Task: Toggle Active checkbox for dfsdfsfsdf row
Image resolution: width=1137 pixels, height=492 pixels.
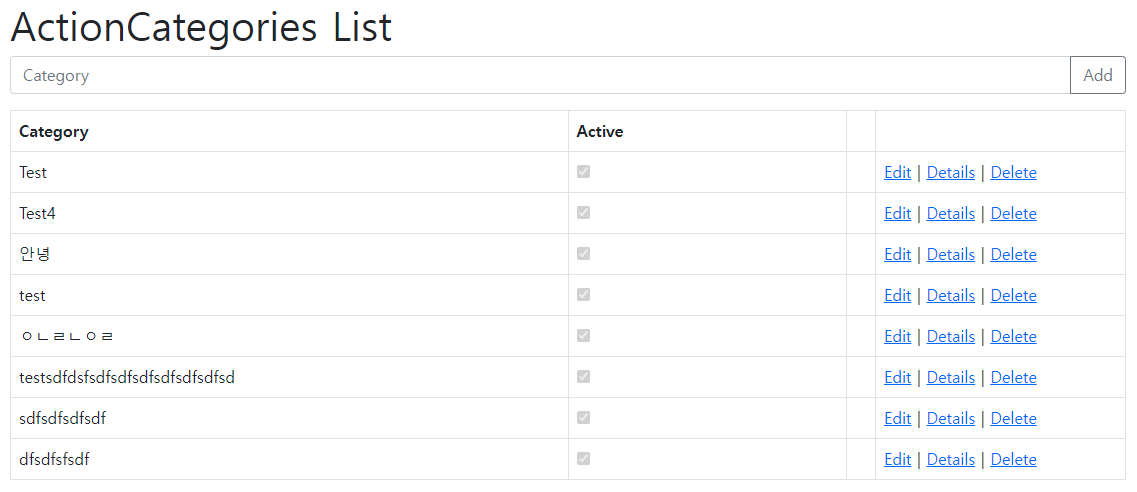Action: tap(584, 459)
